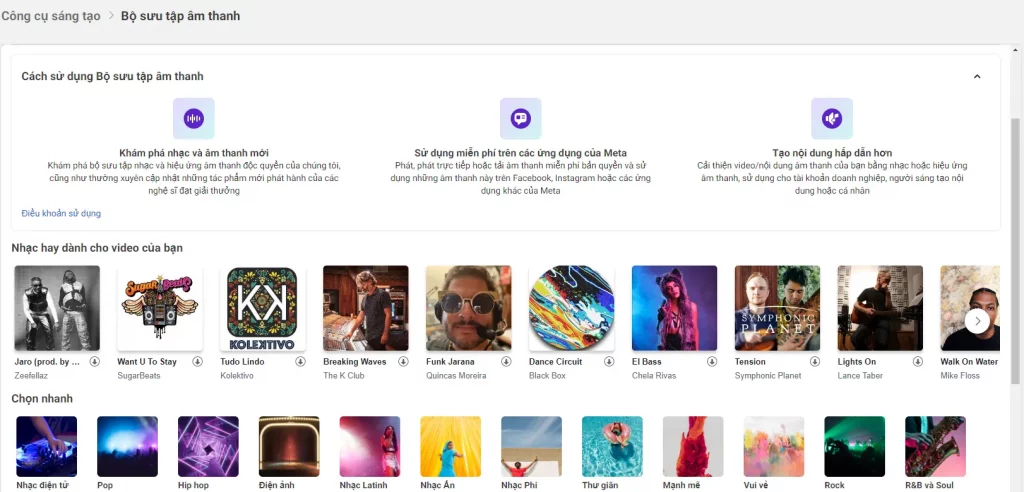Image resolution: width=1024 pixels, height=492 pixels.
Task: Open the Symphonic Planet Tension cover
Action: click(x=777, y=308)
